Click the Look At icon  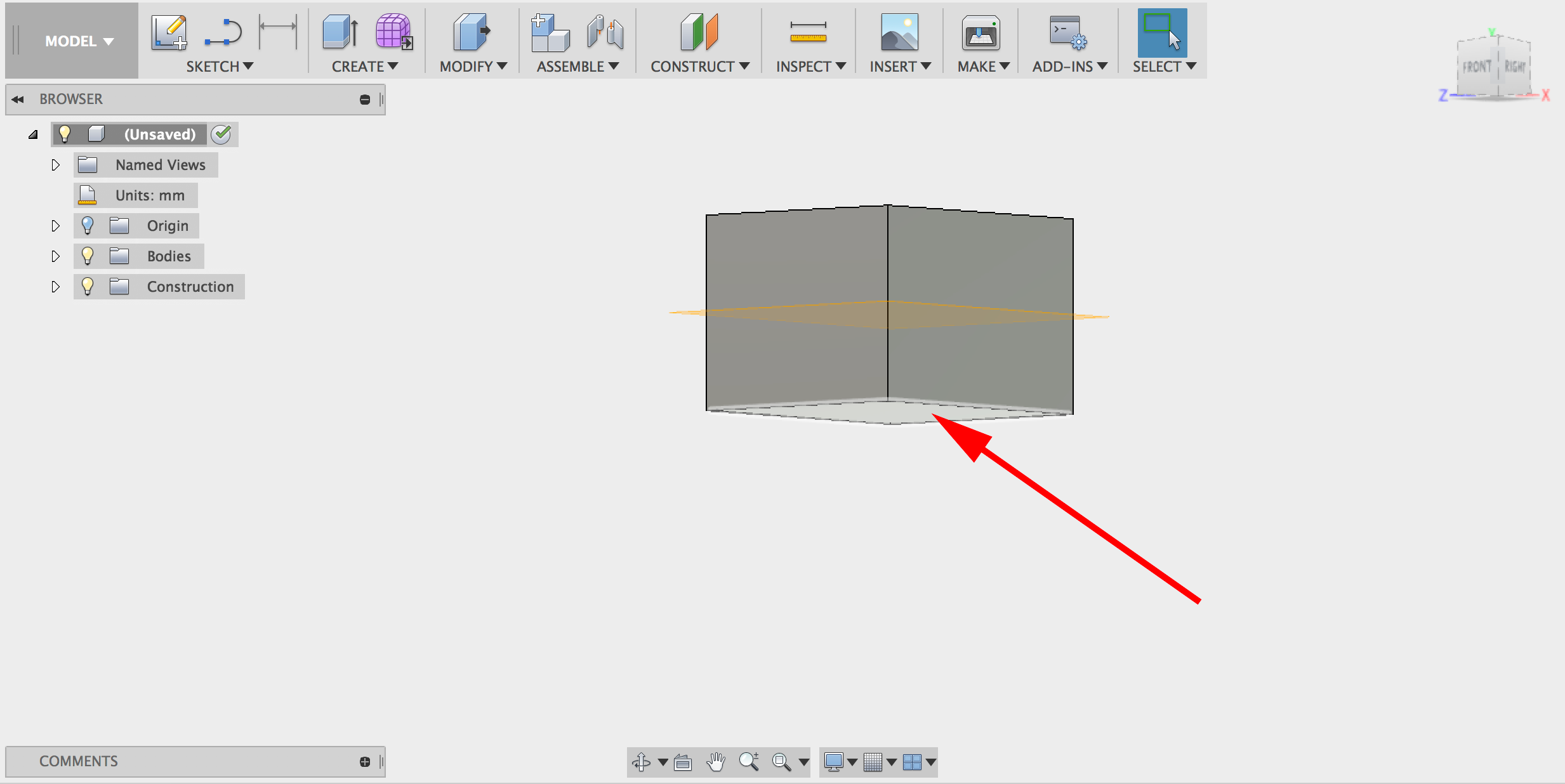click(683, 762)
